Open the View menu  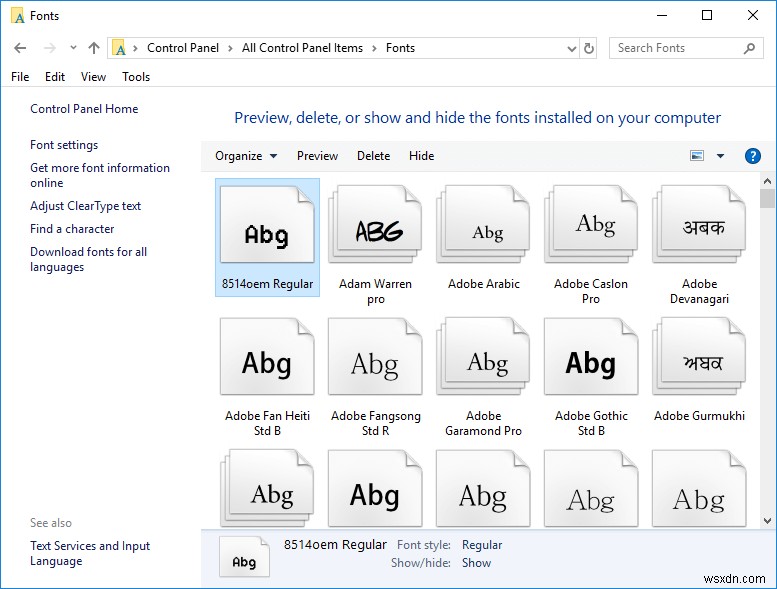click(93, 77)
